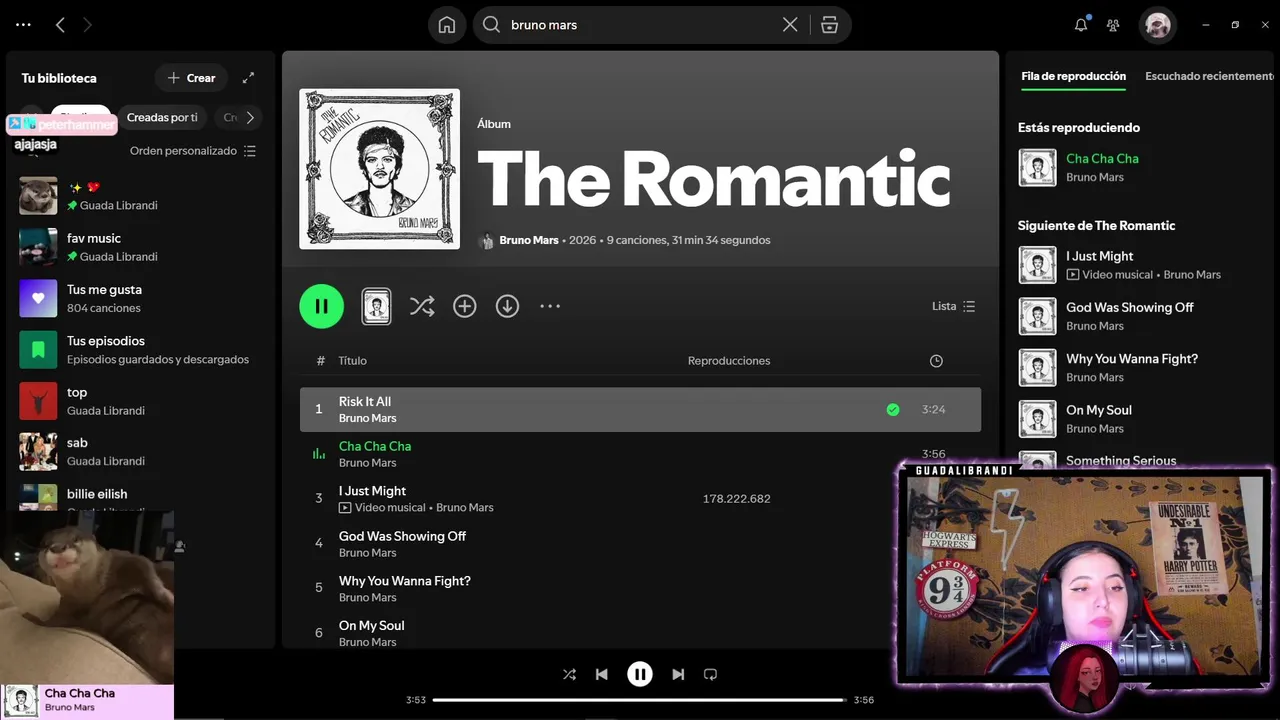
Task: Open the friend activity icon
Action: tap(1113, 25)
